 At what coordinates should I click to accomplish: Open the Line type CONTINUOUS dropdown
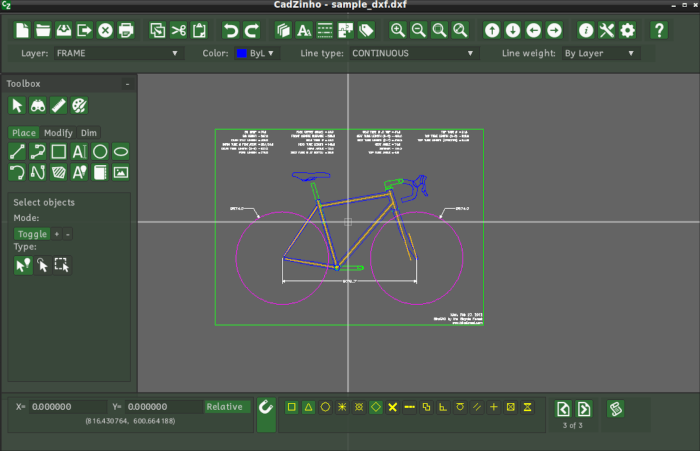click(x=413, y=53)
